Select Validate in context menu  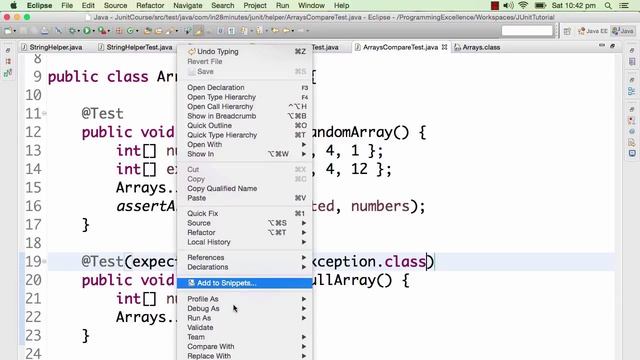tap(245, 327)
